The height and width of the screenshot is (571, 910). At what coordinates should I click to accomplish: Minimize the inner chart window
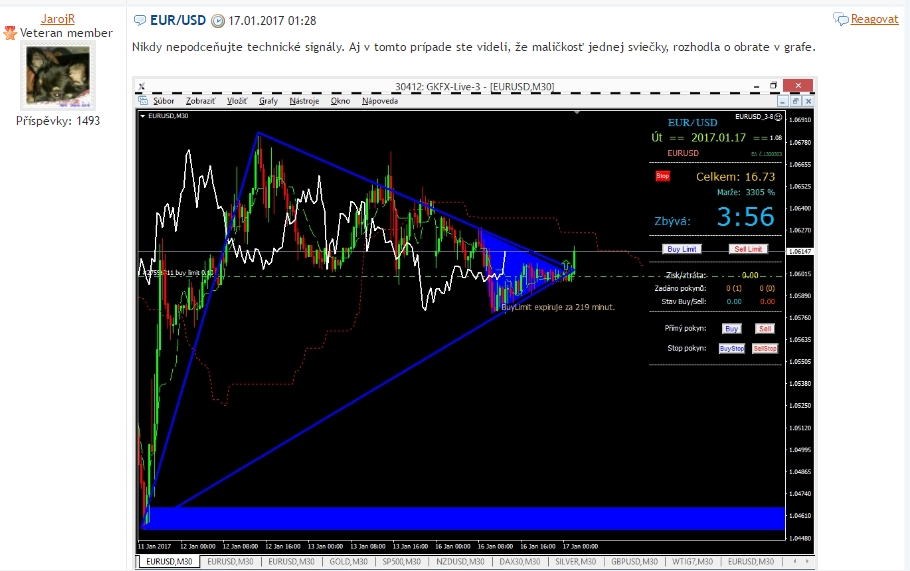click(x=782, y=101)
